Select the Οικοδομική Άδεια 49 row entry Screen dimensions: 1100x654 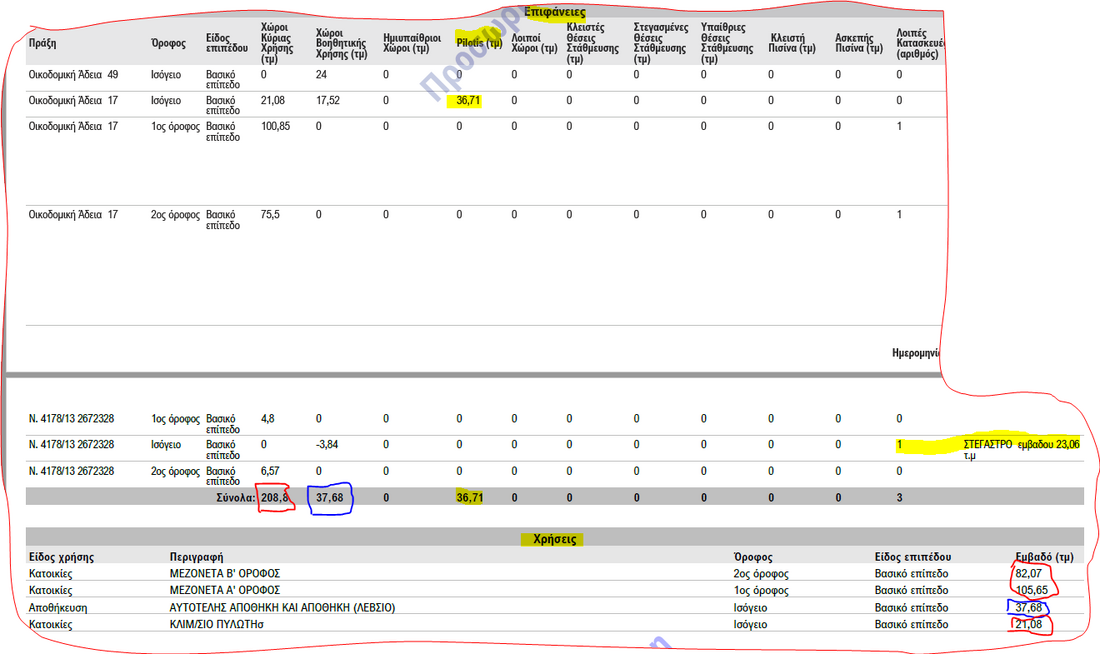(x=73, y=74)
